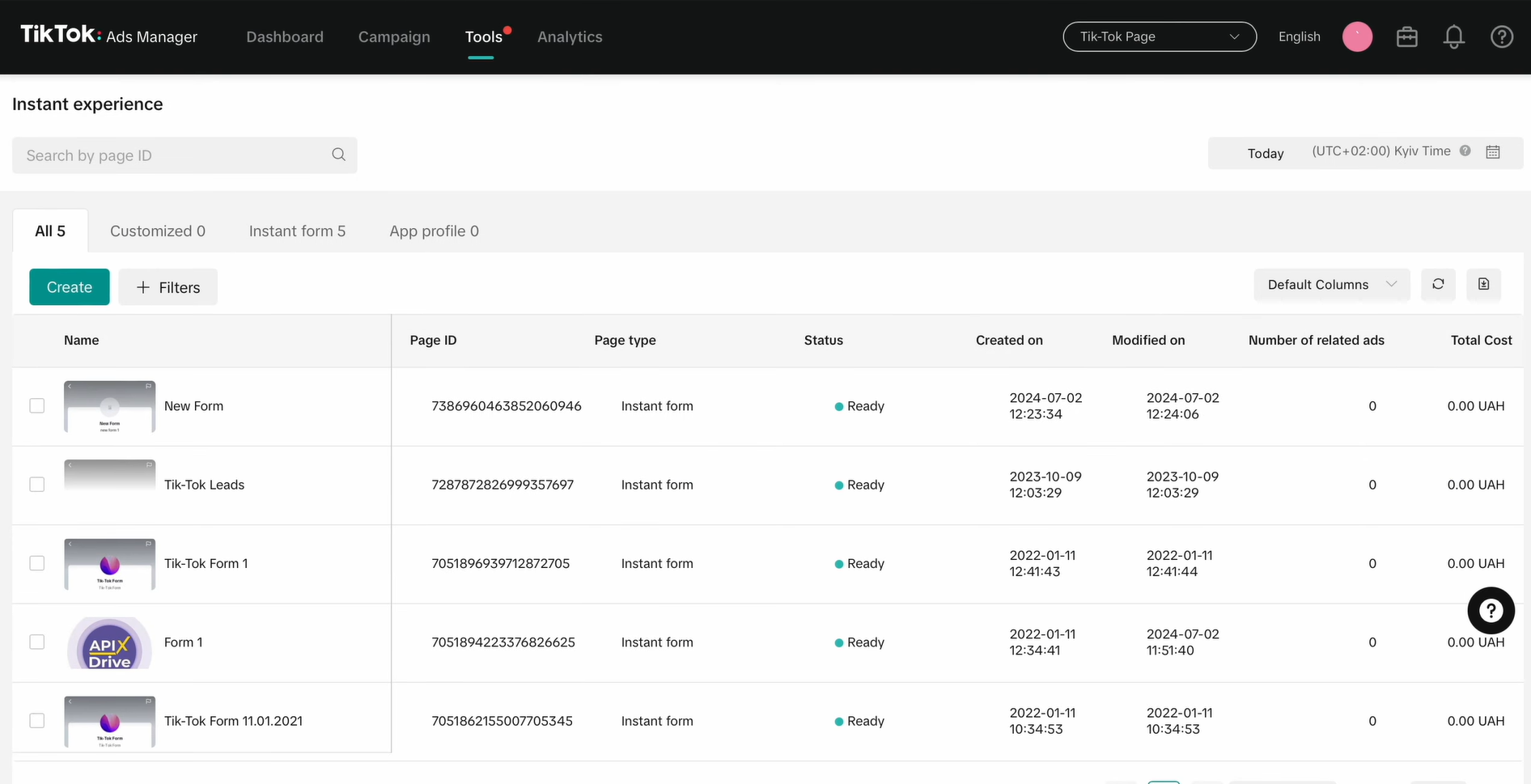This screenshot has height=784, width=1531.
Task: Click the New Form name
Action: pos(193,405)
